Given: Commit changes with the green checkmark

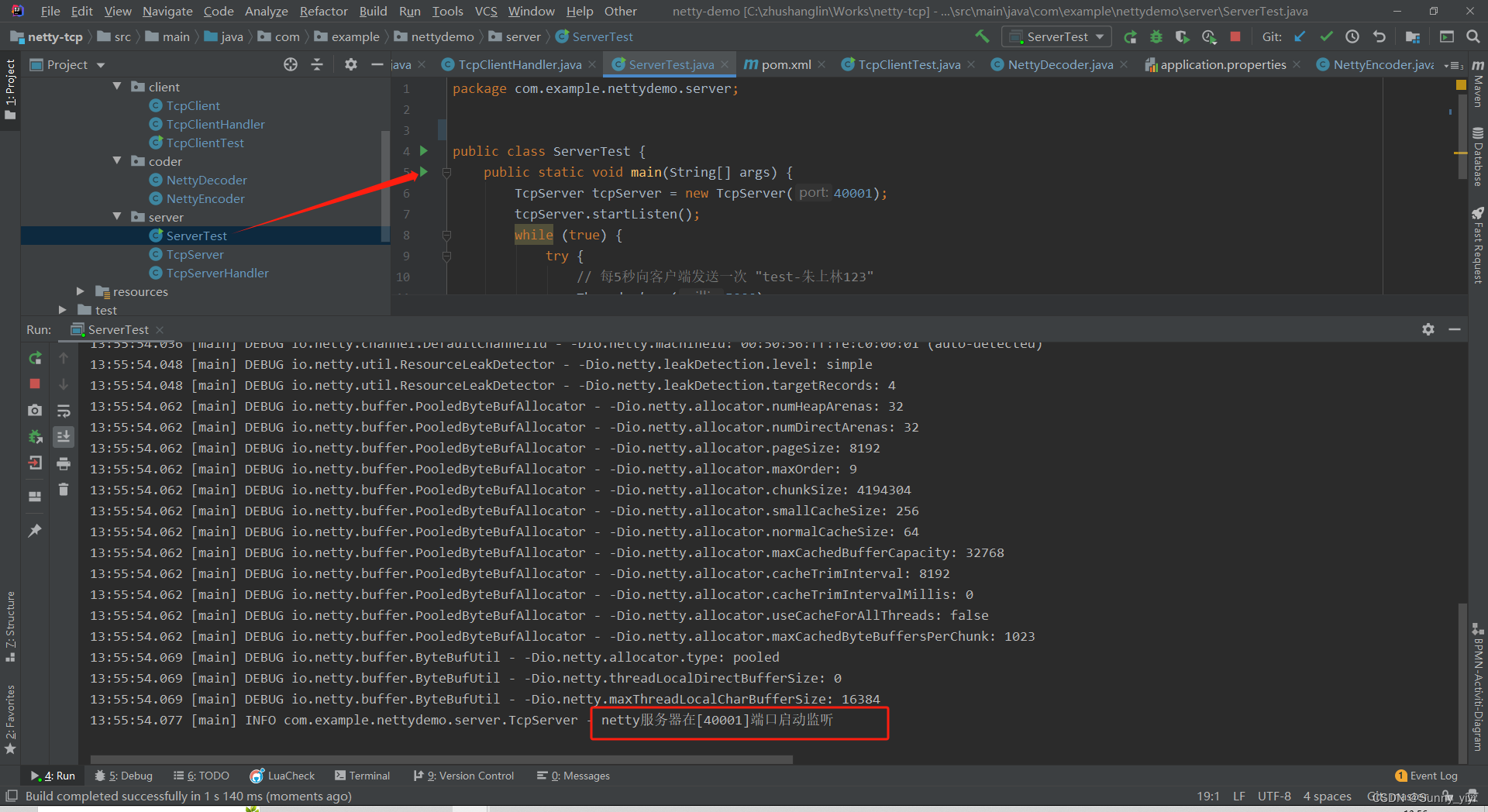Looking at the screenshot, I should pos(1326,36).
